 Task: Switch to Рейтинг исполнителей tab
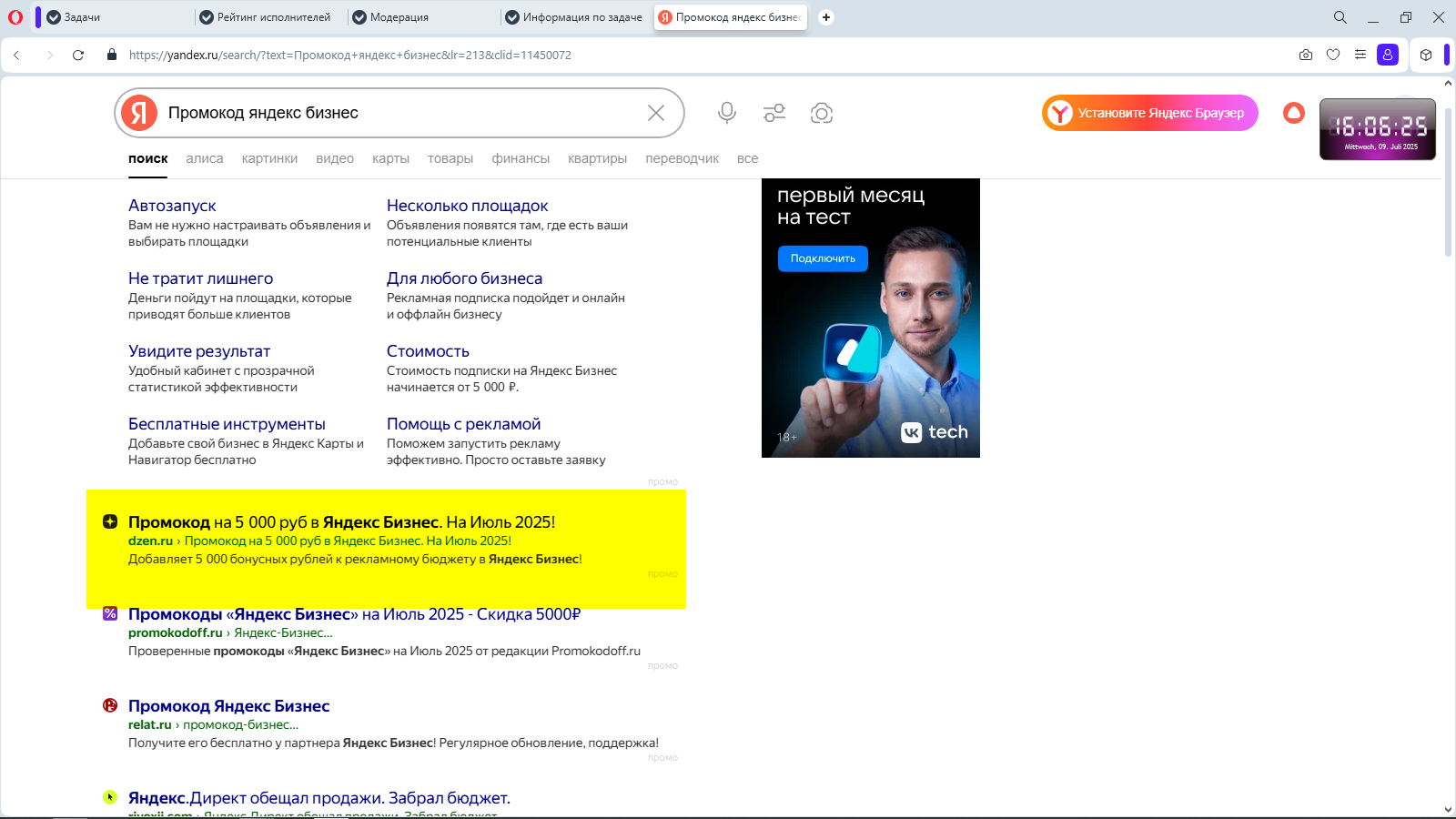point(268,17)
